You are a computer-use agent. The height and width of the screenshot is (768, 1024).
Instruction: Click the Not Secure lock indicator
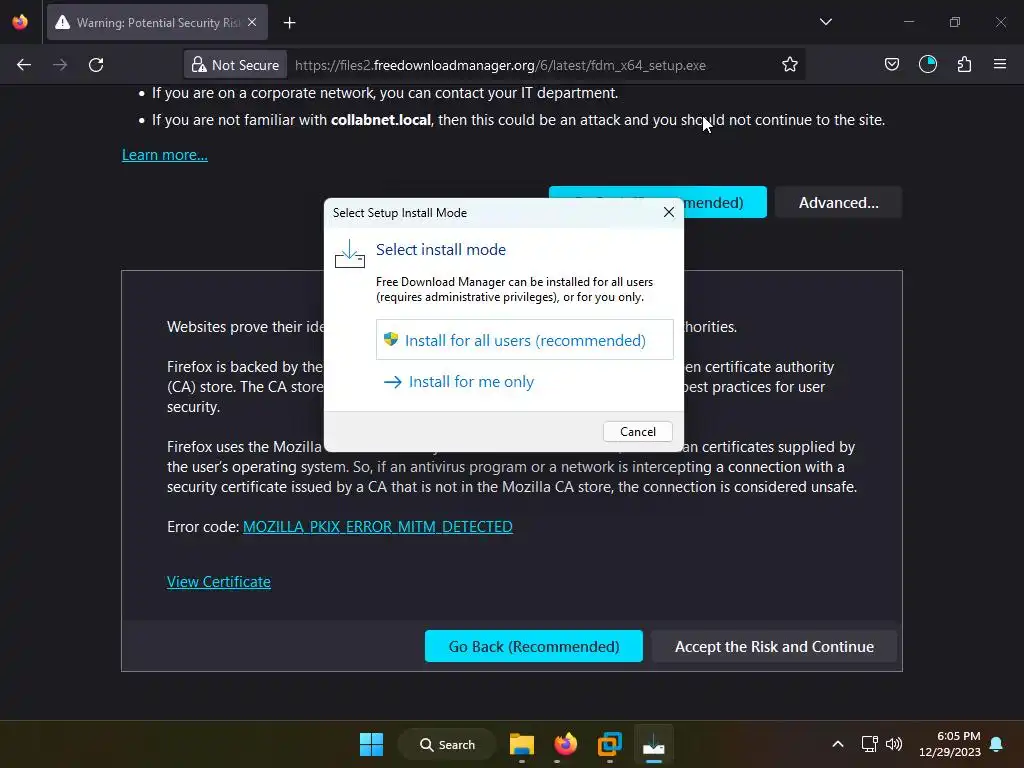tap(235, 65)
